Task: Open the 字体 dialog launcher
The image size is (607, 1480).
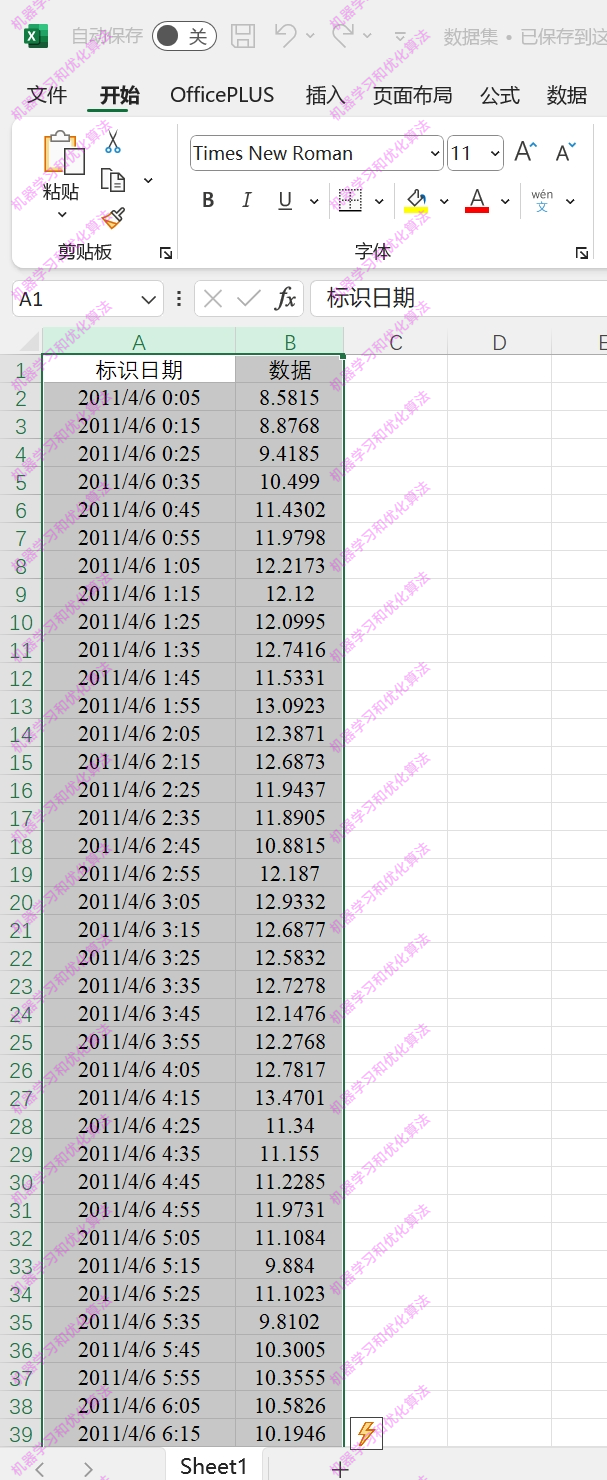Action: [582, 253]
